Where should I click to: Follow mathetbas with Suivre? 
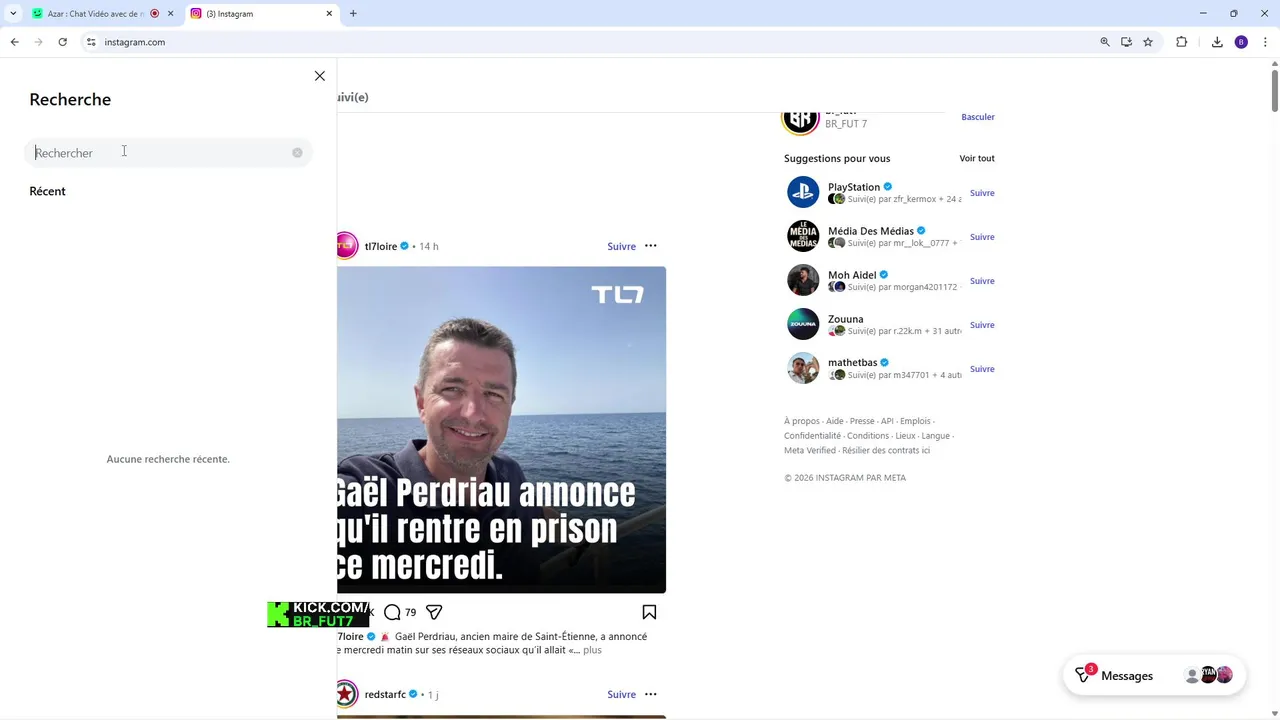coord(982,369)
